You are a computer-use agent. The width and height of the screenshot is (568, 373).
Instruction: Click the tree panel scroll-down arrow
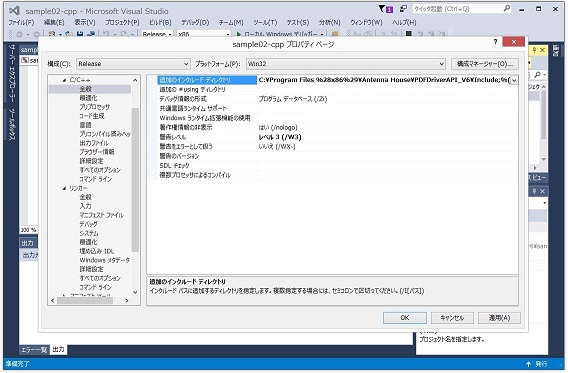click(135, 292)
